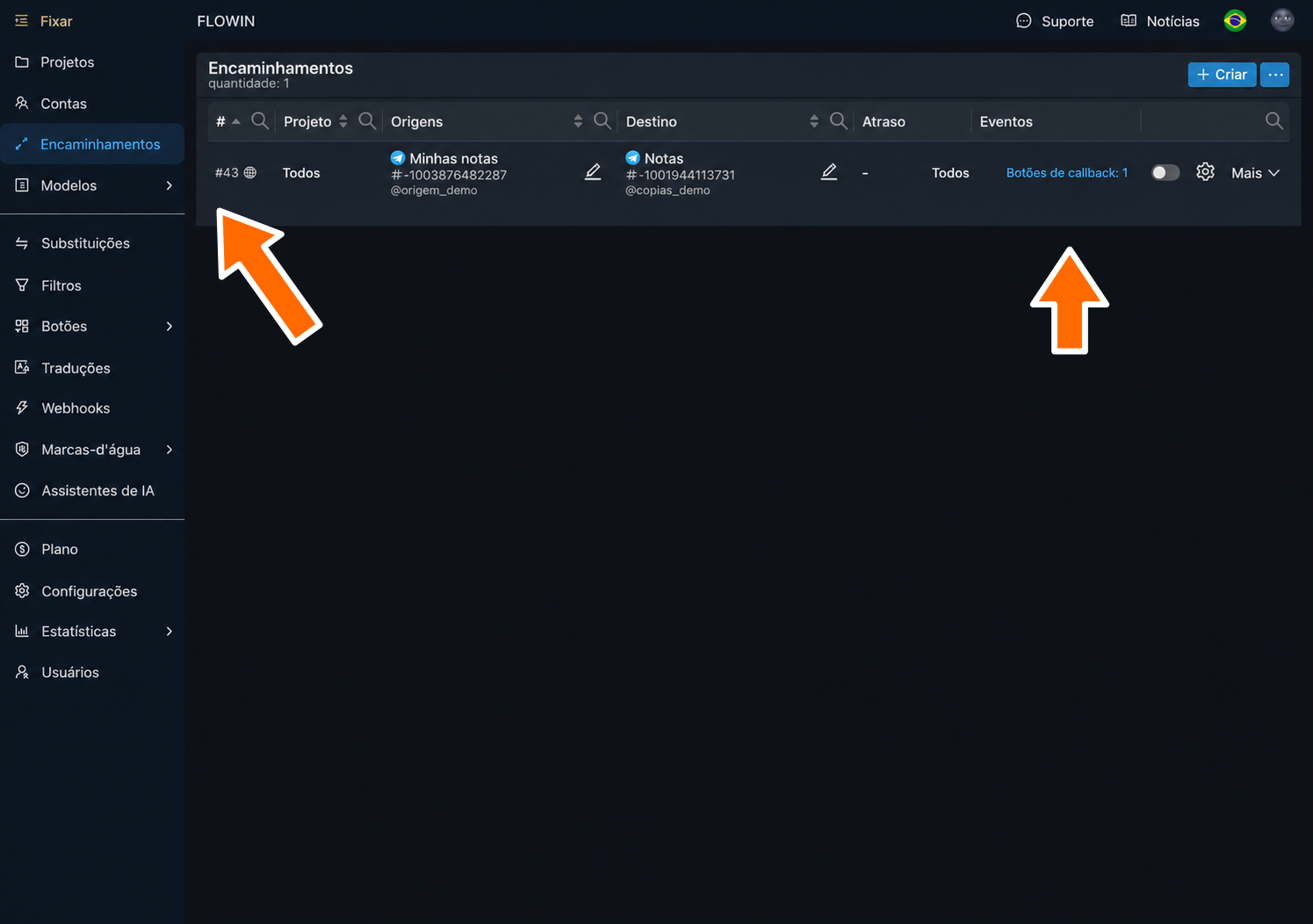
Task: Sort by the # column arrow
Action: 236,121
